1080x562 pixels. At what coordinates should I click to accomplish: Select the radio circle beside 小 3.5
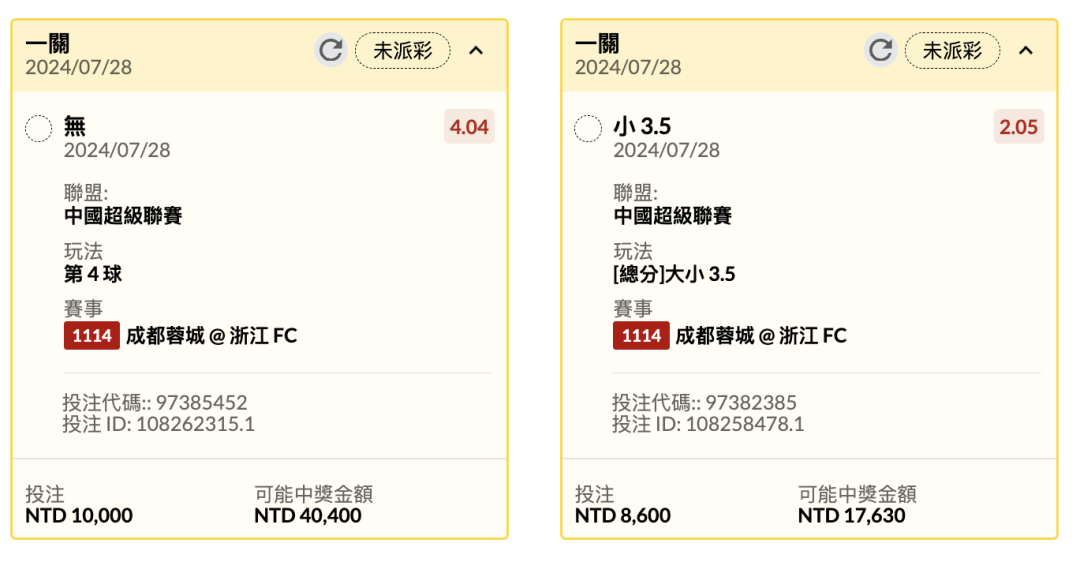tap(588, 128)
